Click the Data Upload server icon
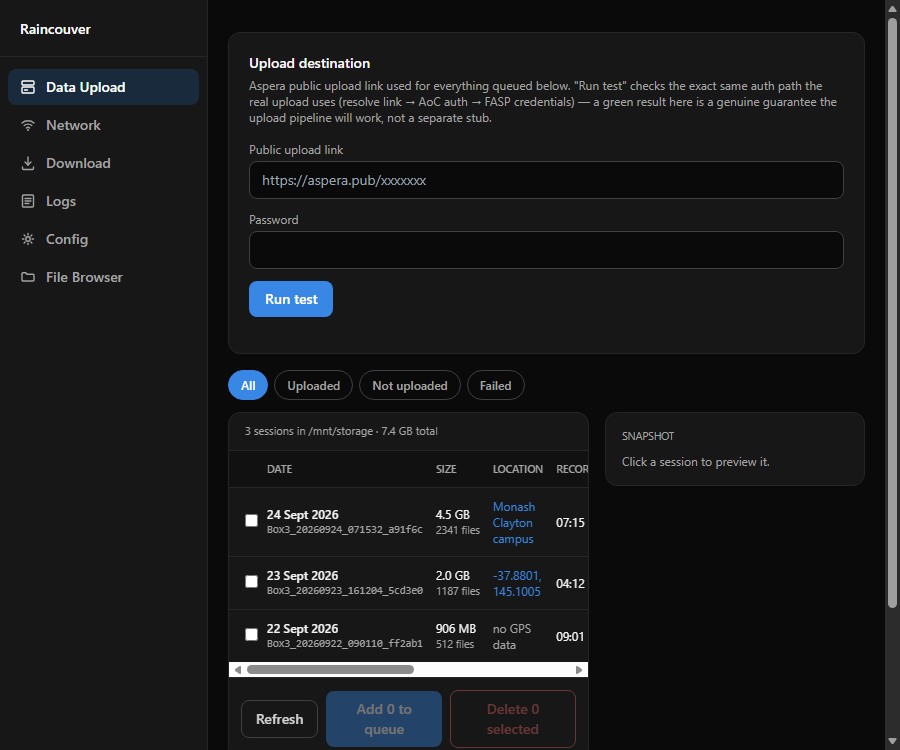Viewport: 900px width, 750px height. [x=28, y=87]
